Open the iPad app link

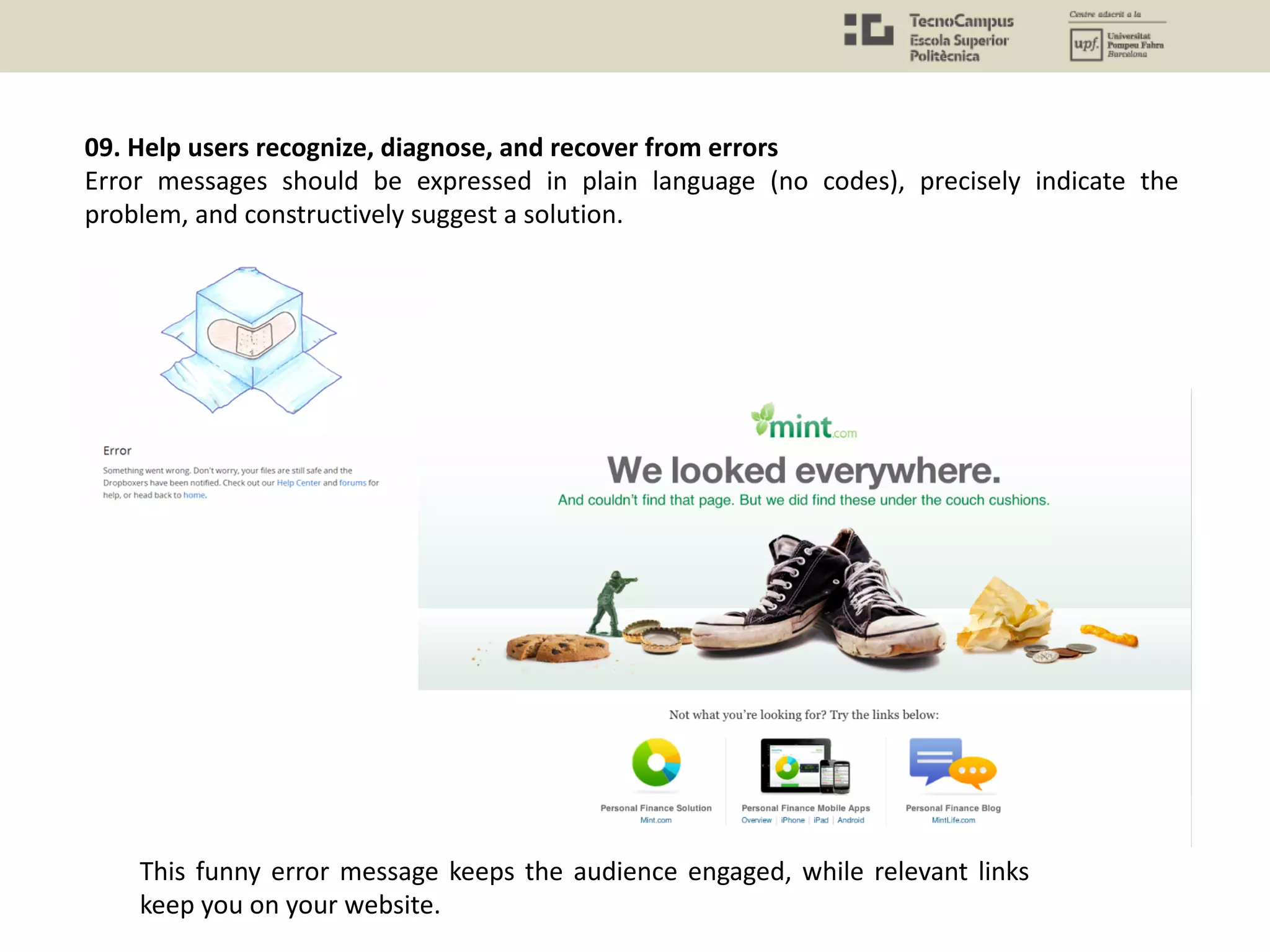821,820
